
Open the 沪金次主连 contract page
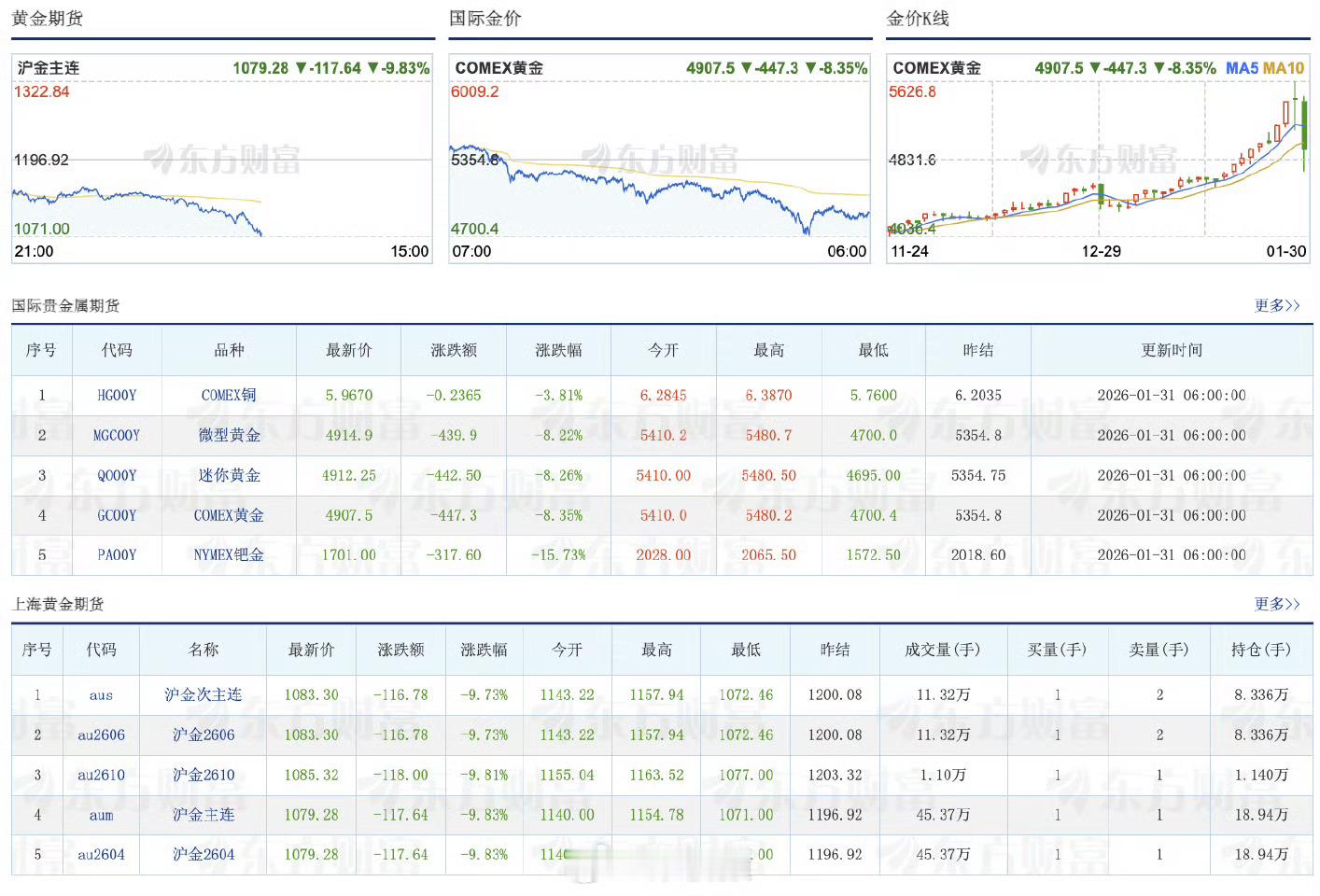pyautogui.click(x=204, y=694)
